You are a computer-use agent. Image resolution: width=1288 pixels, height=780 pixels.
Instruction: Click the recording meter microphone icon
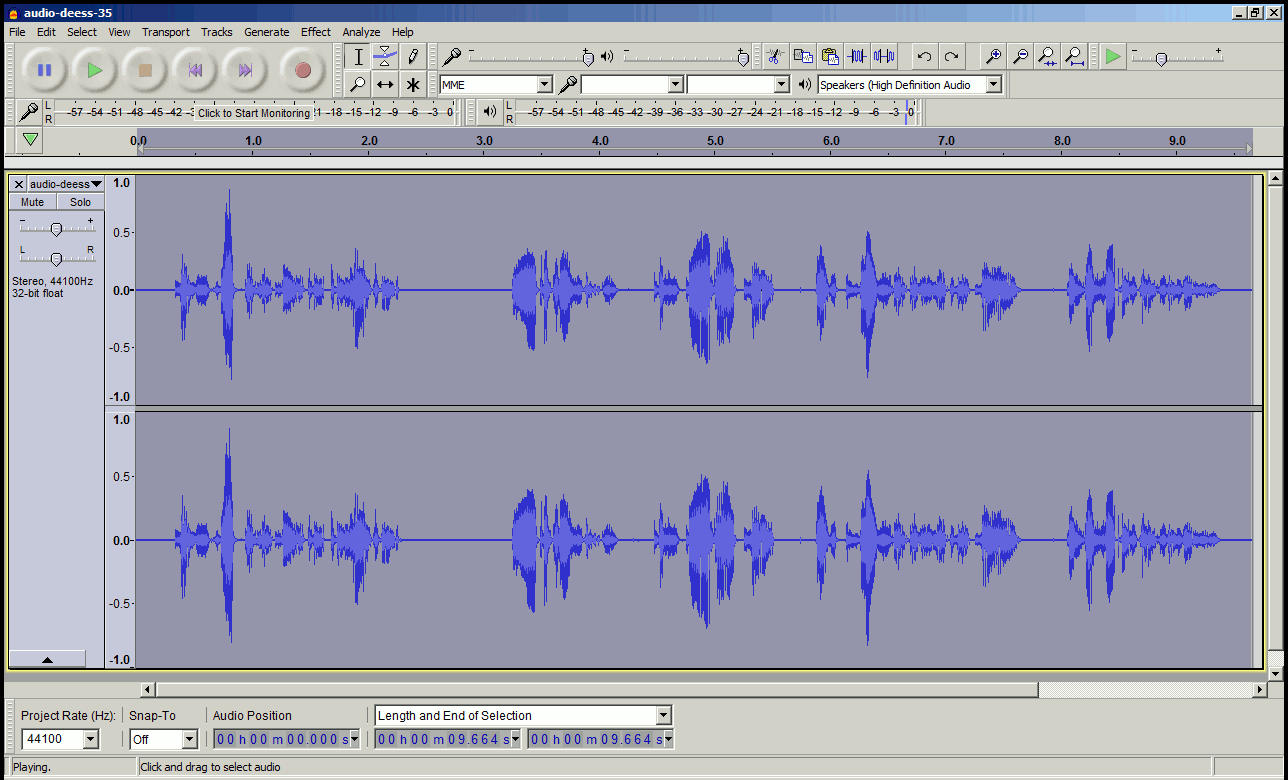pos(29,112)
